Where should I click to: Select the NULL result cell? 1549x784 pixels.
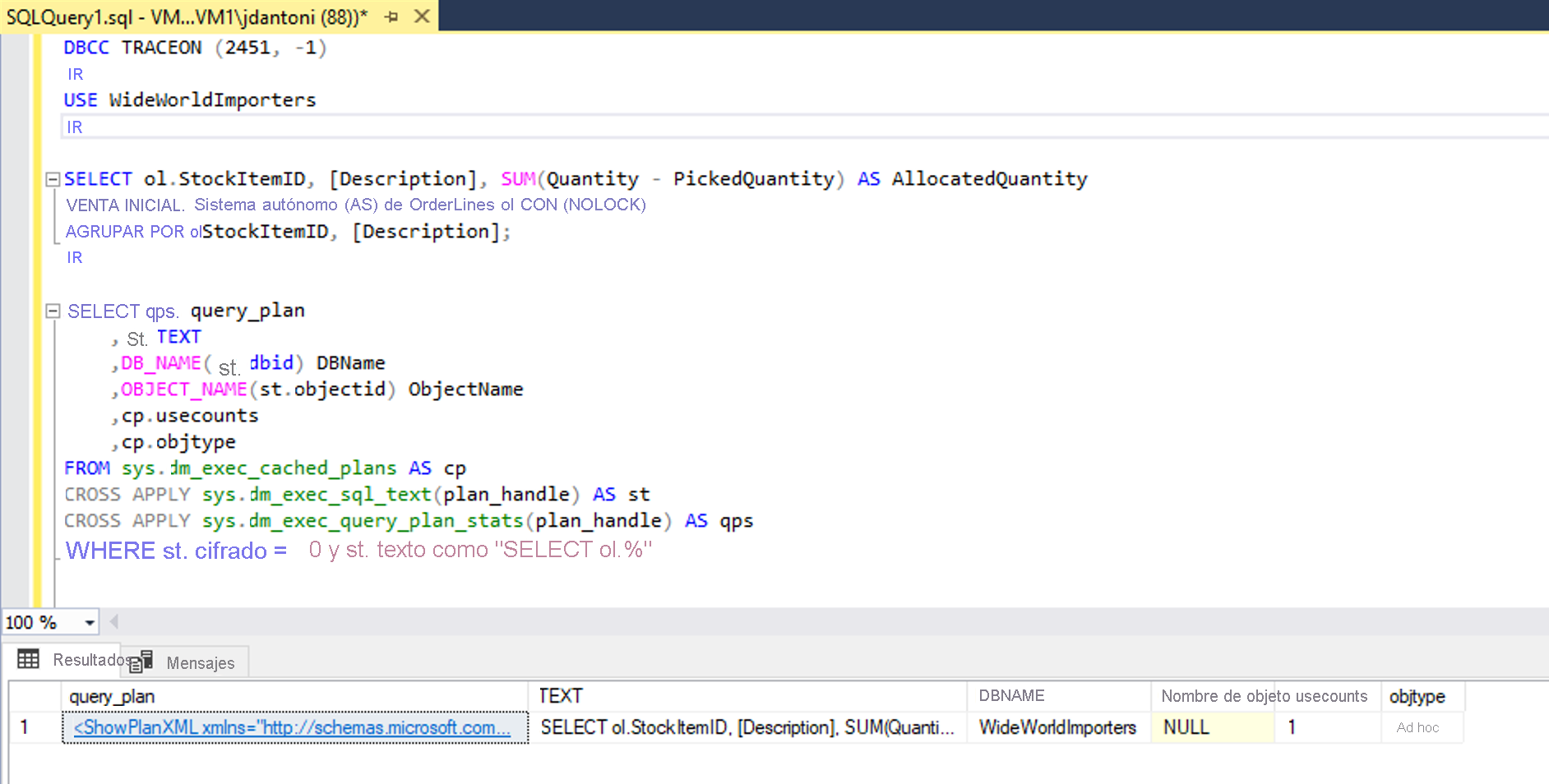[1214, 727]
